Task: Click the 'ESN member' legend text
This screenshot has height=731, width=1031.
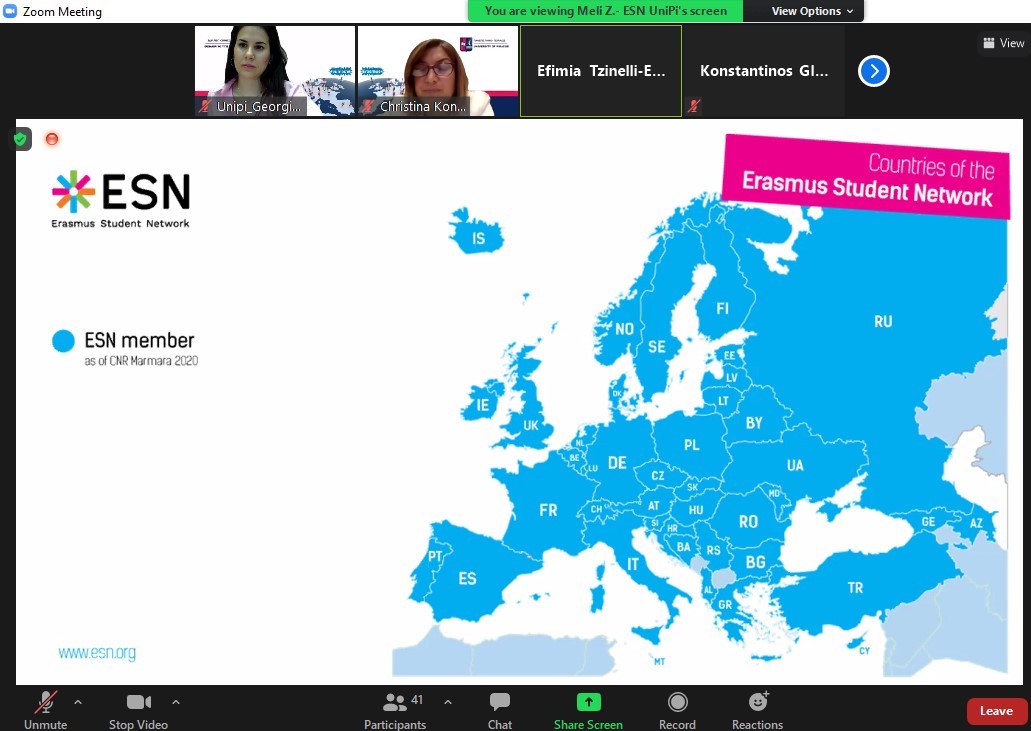Action: click(x=139, y=341)
